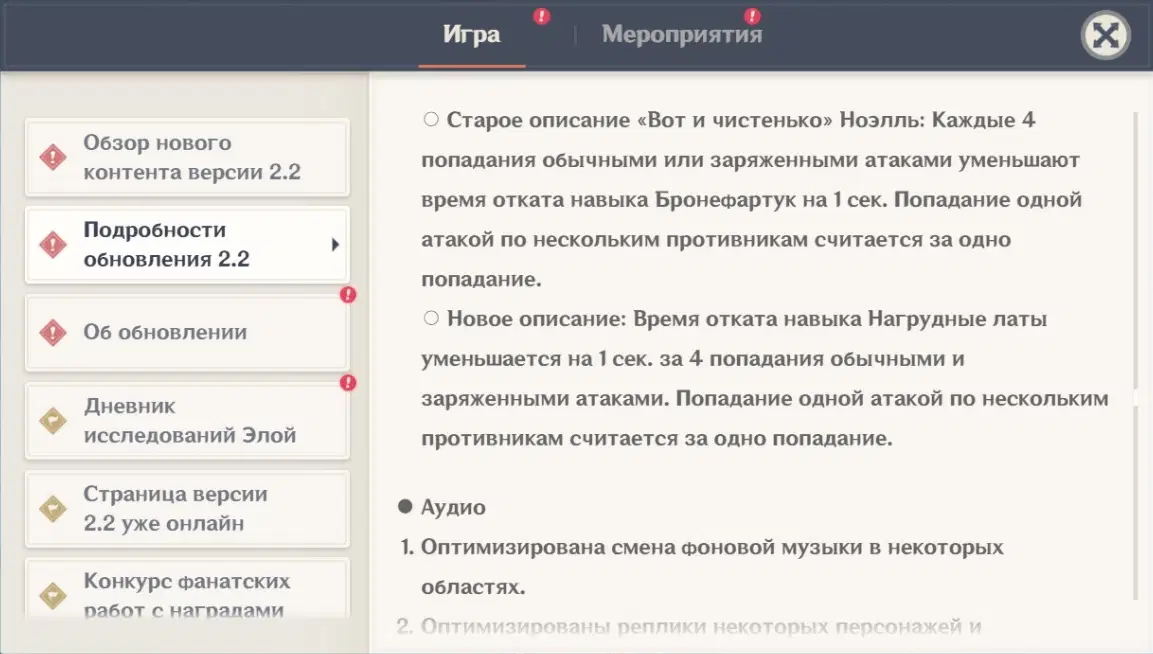This screenshot has width=1153, height=654.
Task: Switch to the Игра tab
Action: tap(471, 35)
